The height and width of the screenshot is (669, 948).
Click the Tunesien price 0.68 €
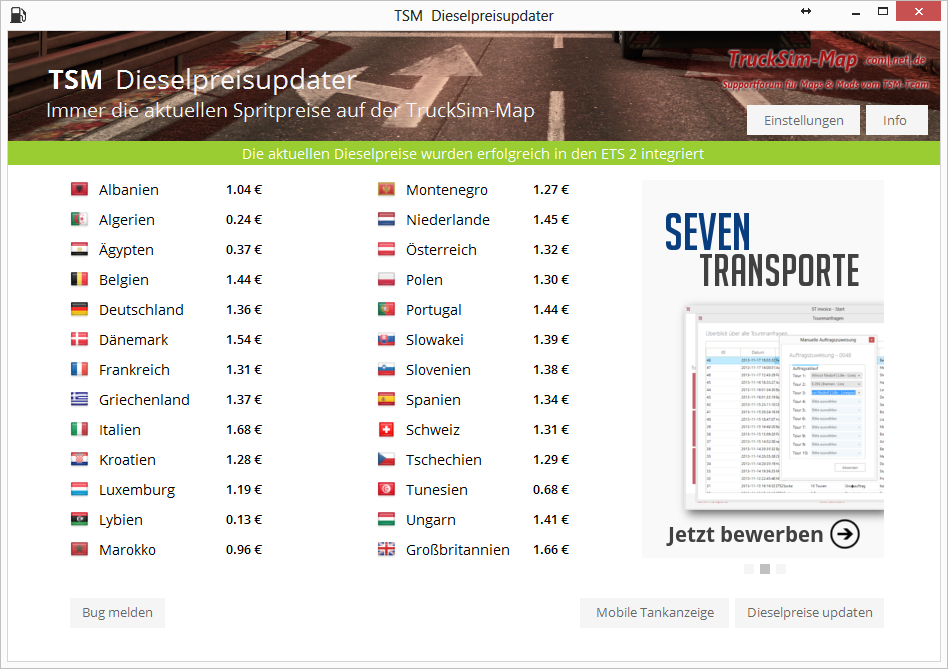[x=551, y=490]
